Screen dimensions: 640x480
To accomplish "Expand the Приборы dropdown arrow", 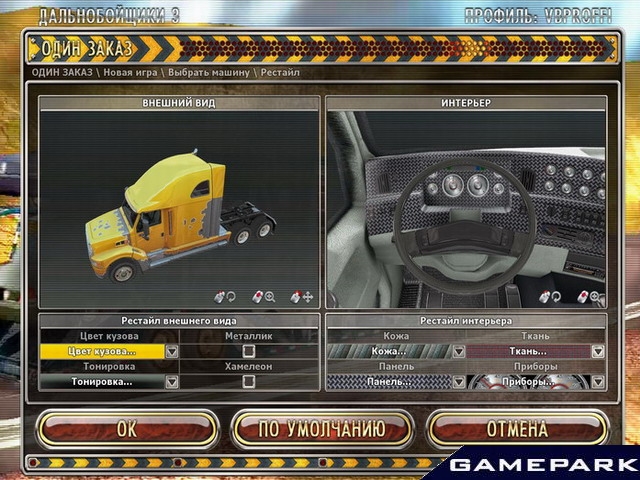I will pyautogui.click(x=598, y=382).
